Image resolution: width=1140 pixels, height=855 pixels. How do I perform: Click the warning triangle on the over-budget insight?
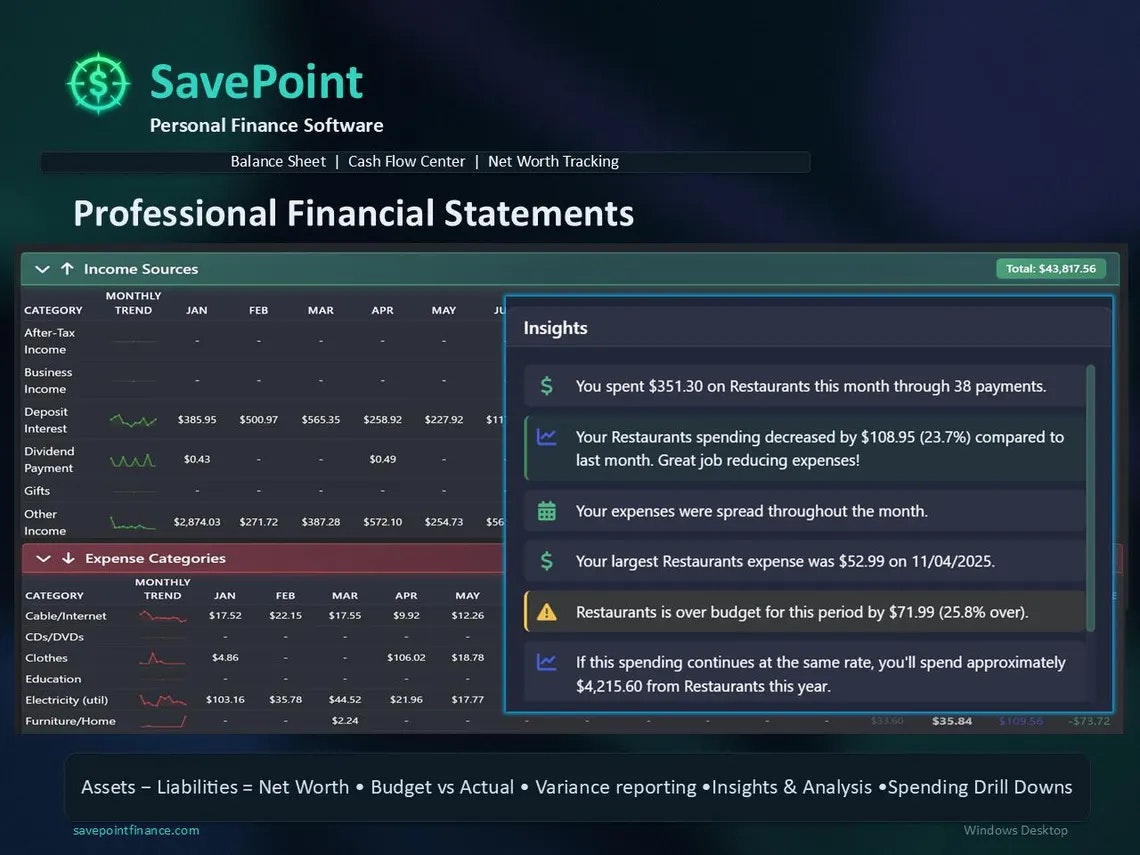546,611
